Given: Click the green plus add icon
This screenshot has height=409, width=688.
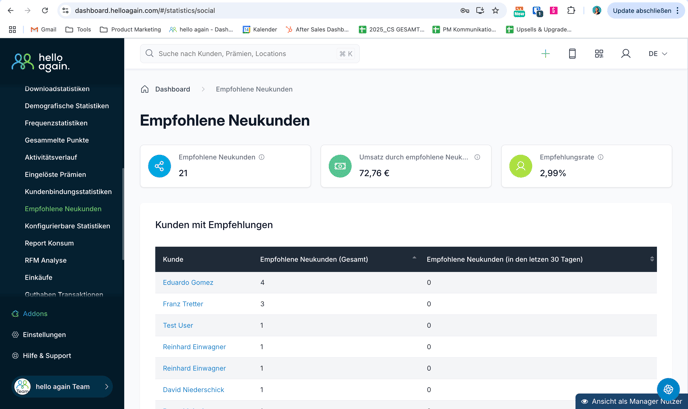Looking at the screenshot, I should point(545,54).
